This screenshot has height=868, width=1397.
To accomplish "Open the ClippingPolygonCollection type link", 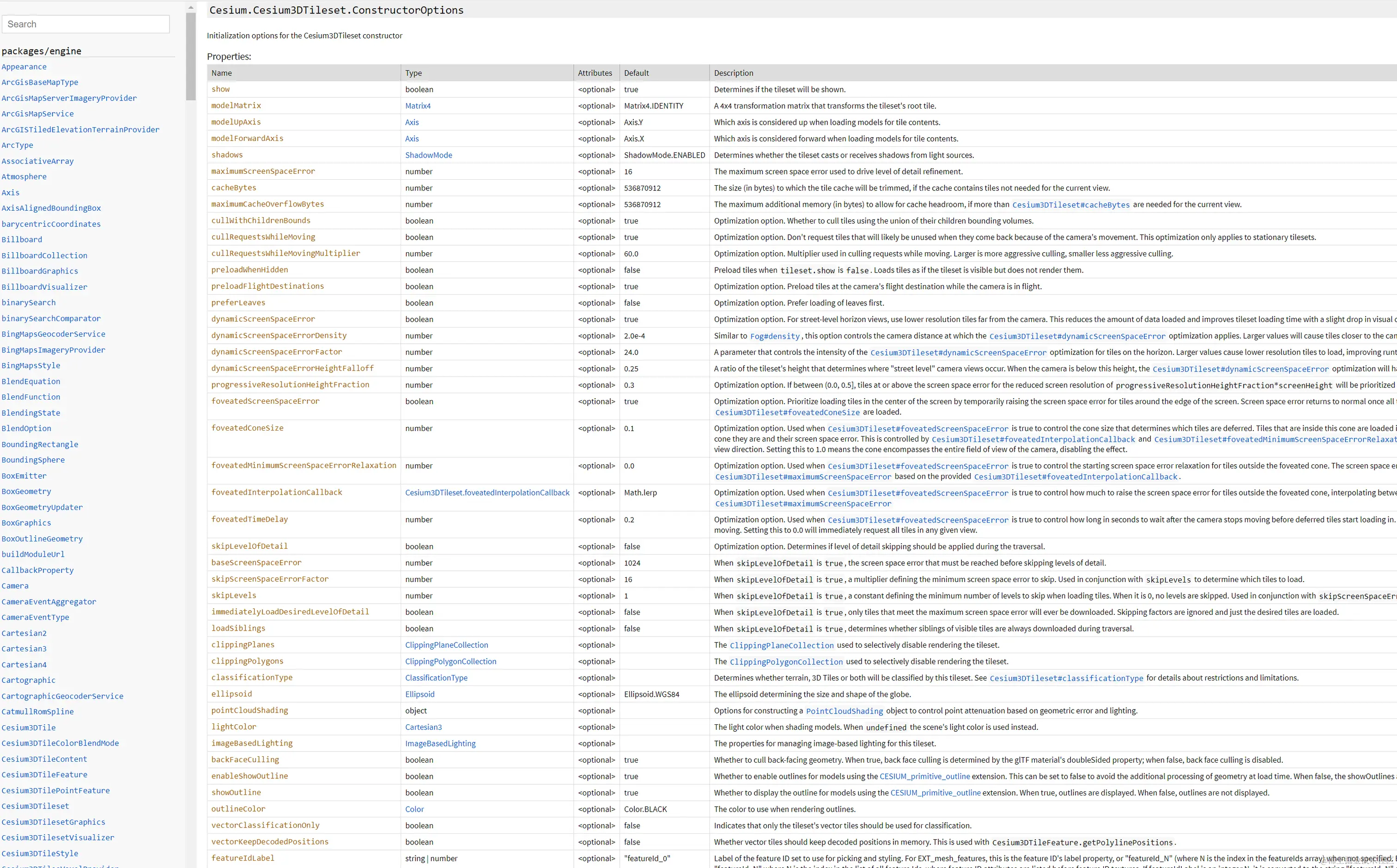I will pos(450,662).
